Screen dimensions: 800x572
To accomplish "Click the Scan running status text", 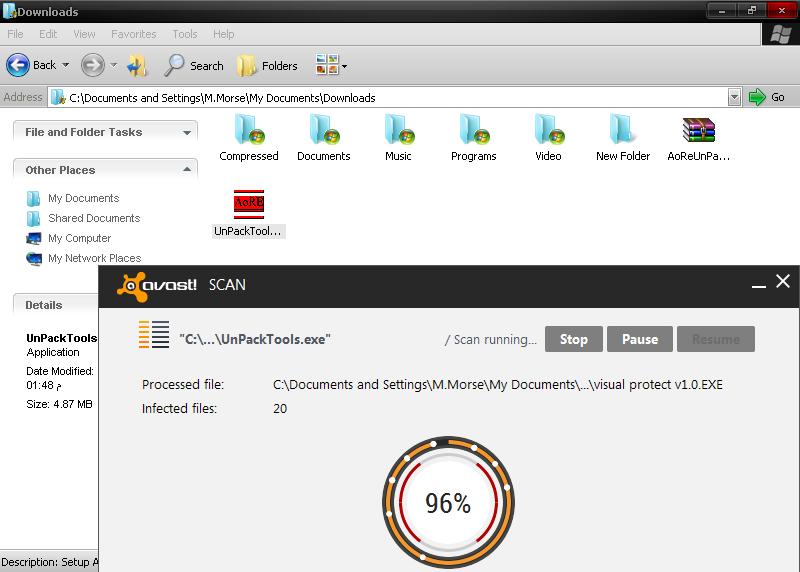I will pos(491,340).
